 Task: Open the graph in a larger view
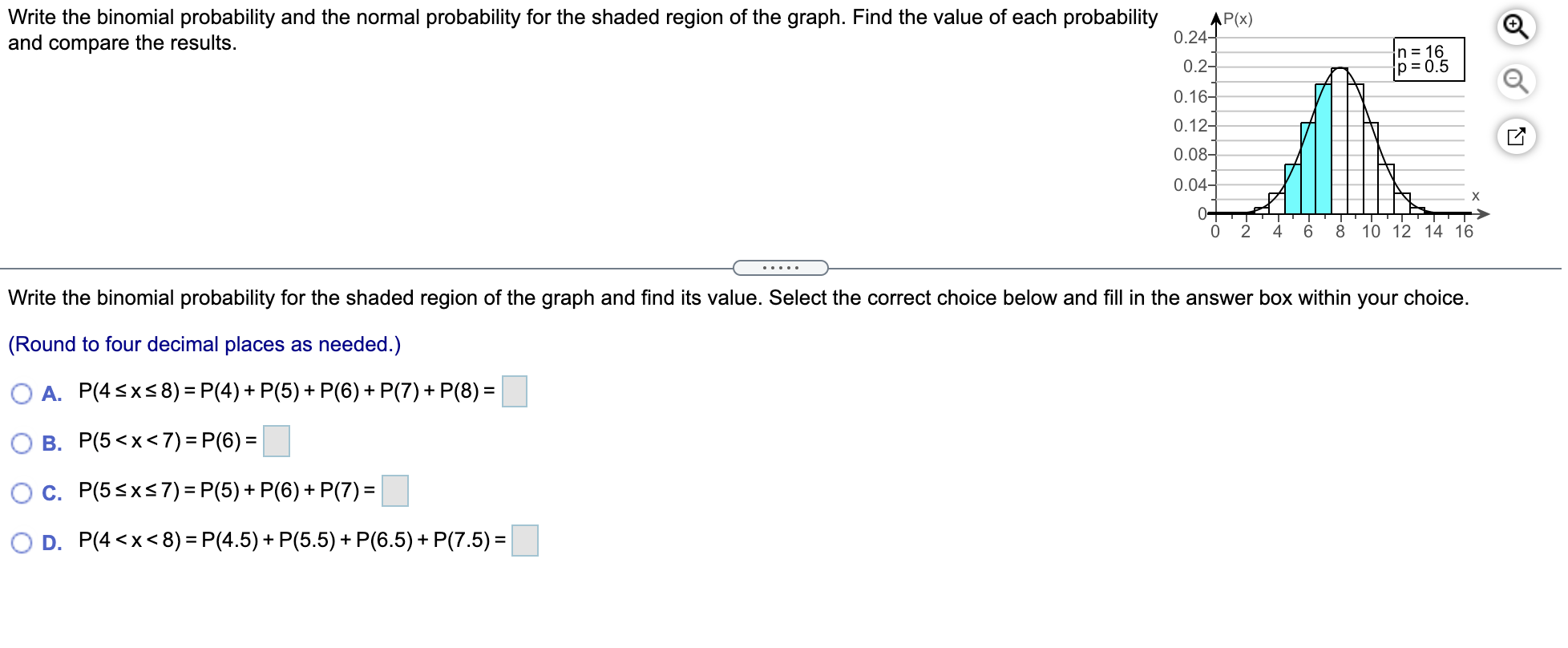click(x=1516, y=136)
